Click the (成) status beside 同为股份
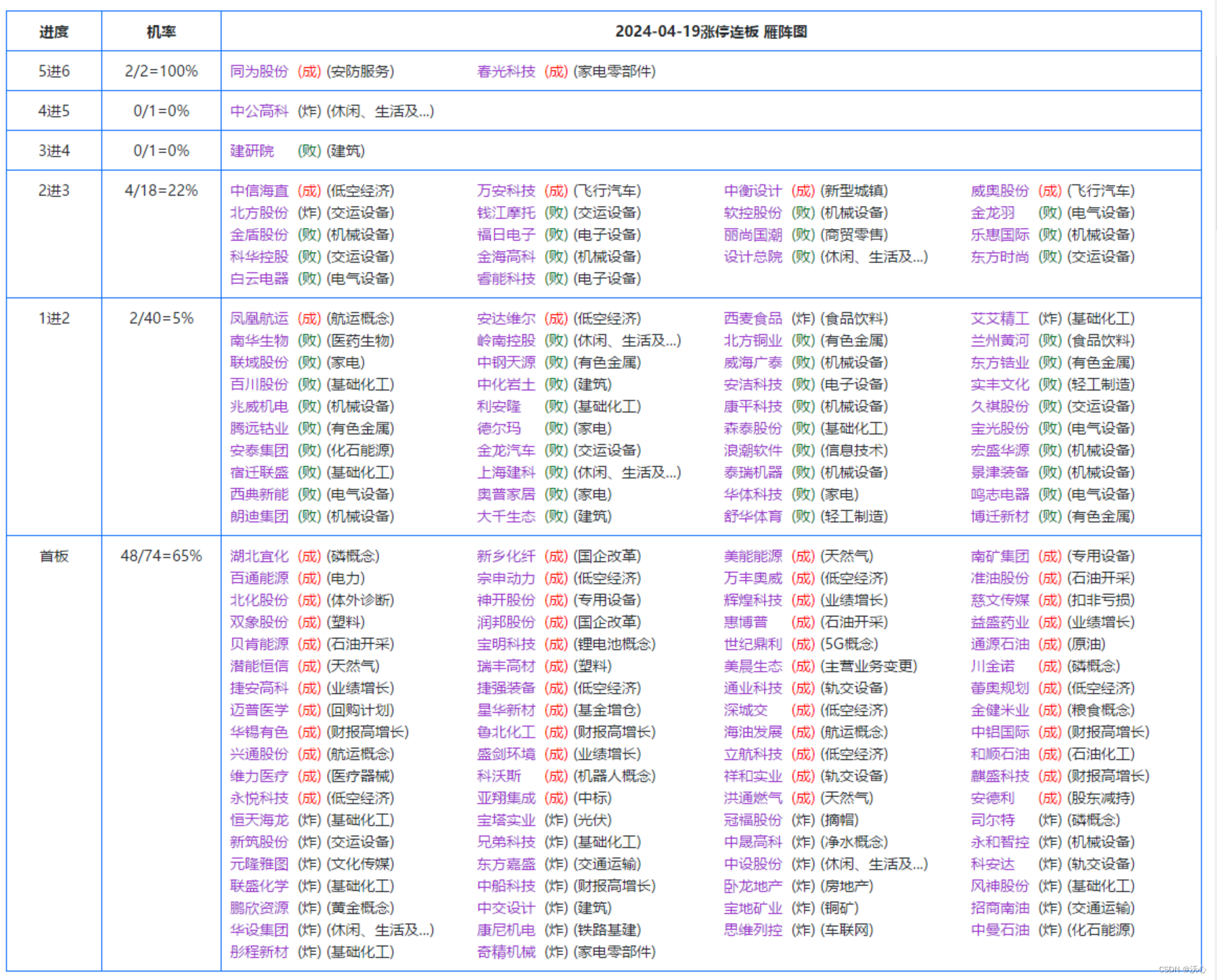The width and height of the screenshot is (1217, 980). point(309,71)
